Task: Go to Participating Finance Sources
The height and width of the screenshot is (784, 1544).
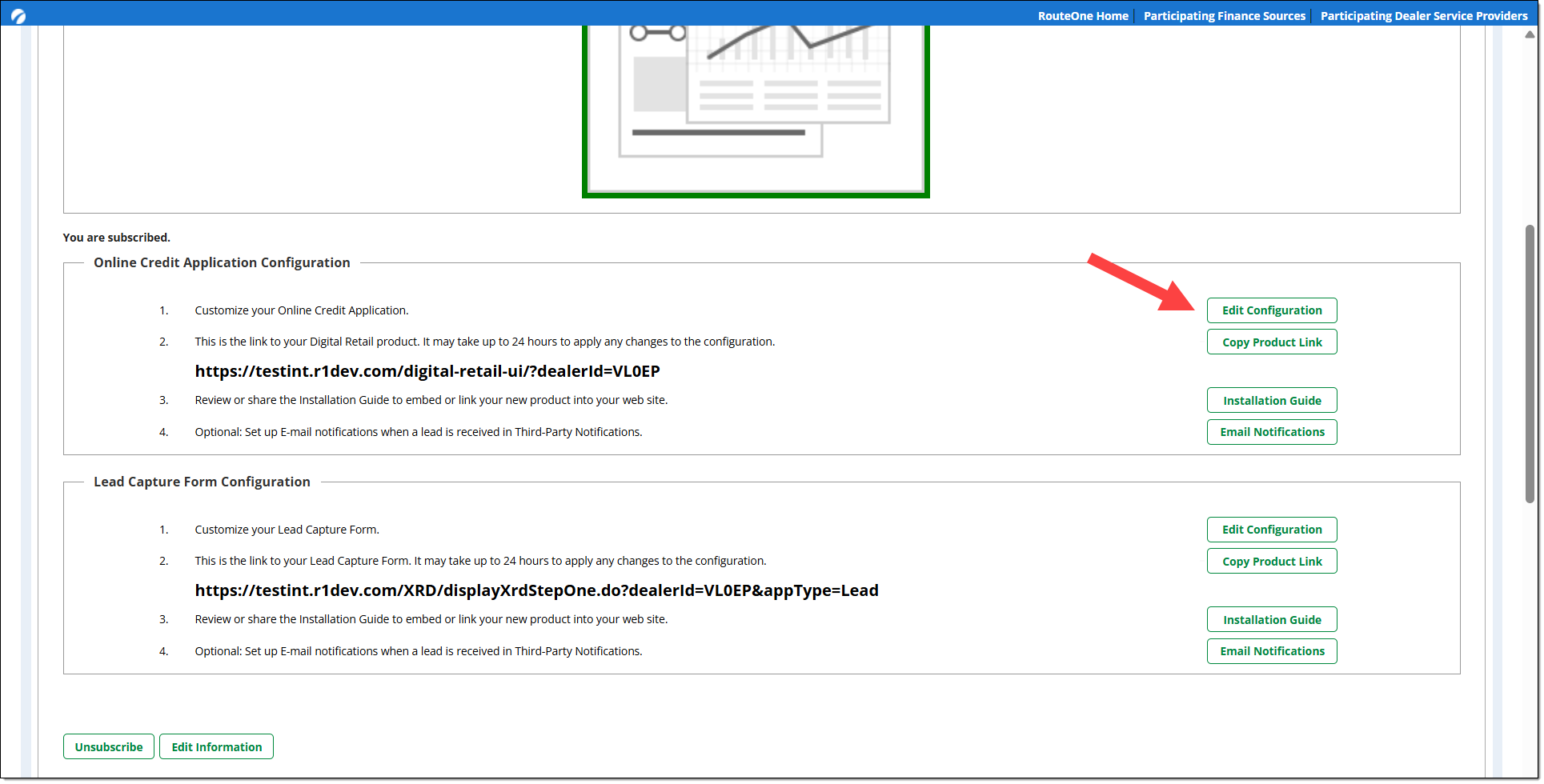Action: [1224, 16]
